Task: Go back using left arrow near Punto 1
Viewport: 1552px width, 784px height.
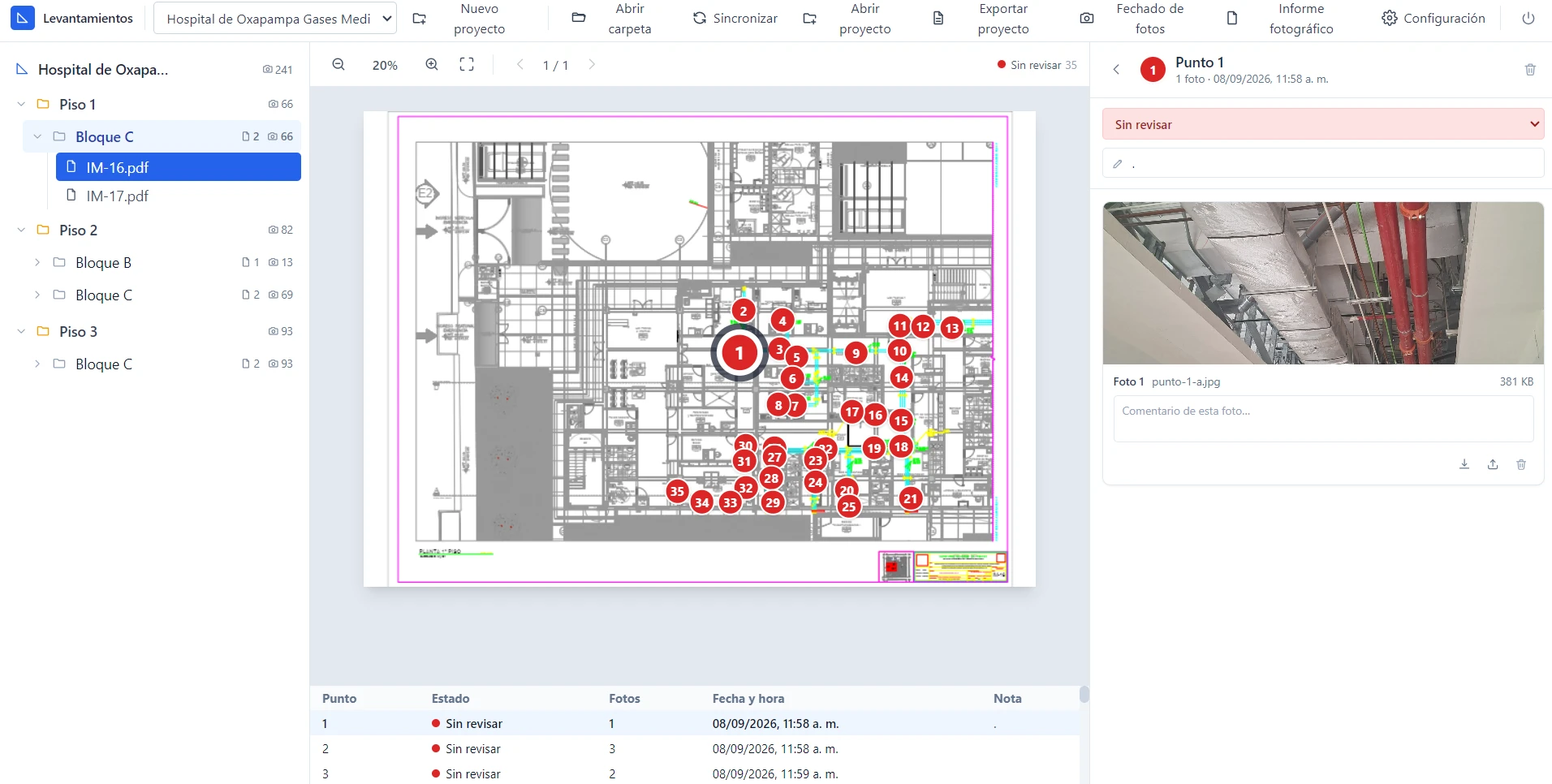Action: click(1117, 70)
